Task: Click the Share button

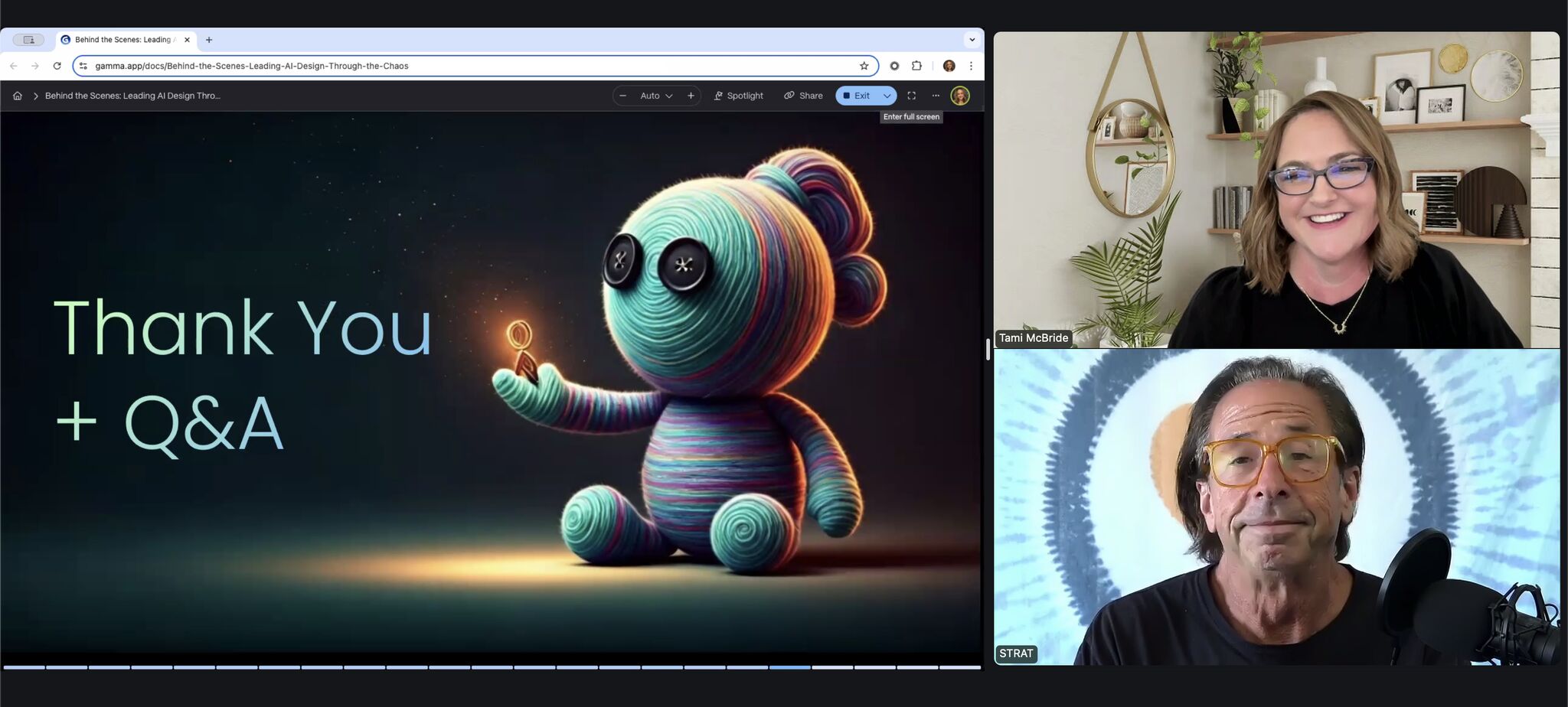Action: (803, 96)
